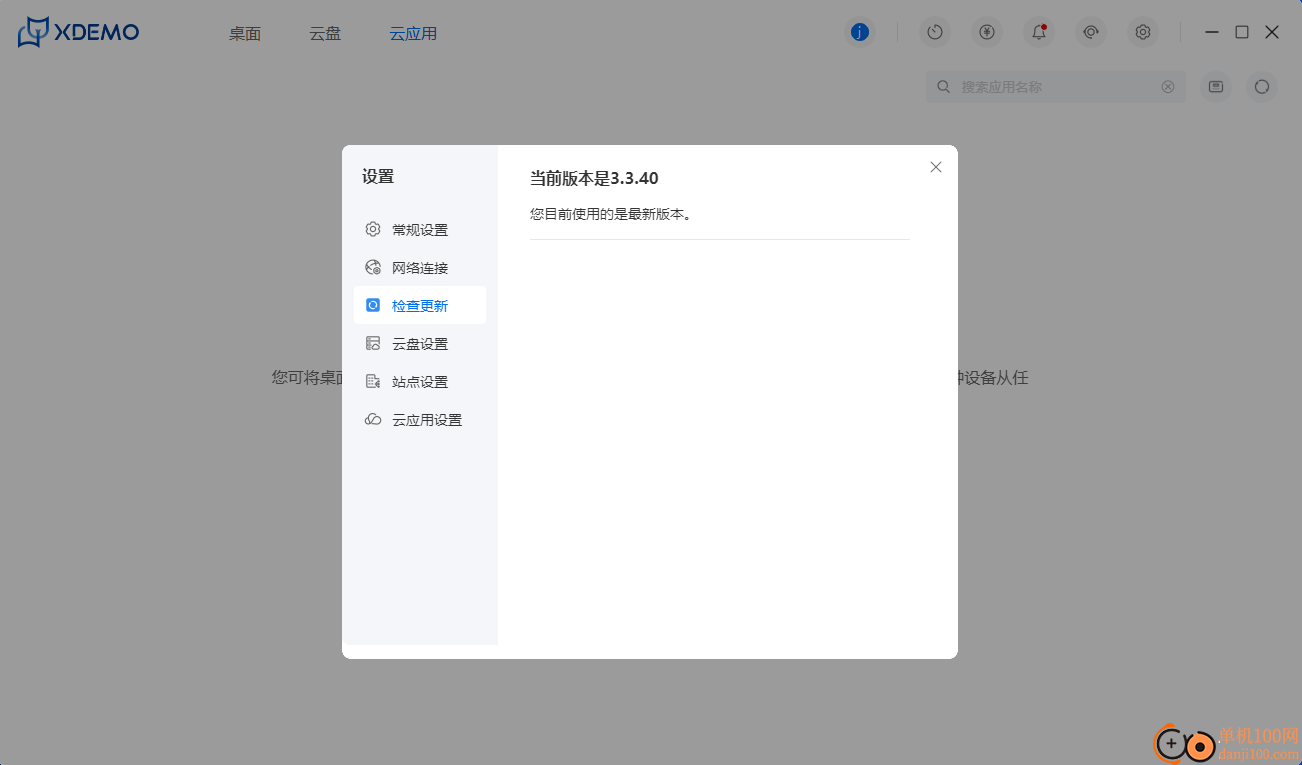Click the search field 搜索应用名称

point(1056,87)
